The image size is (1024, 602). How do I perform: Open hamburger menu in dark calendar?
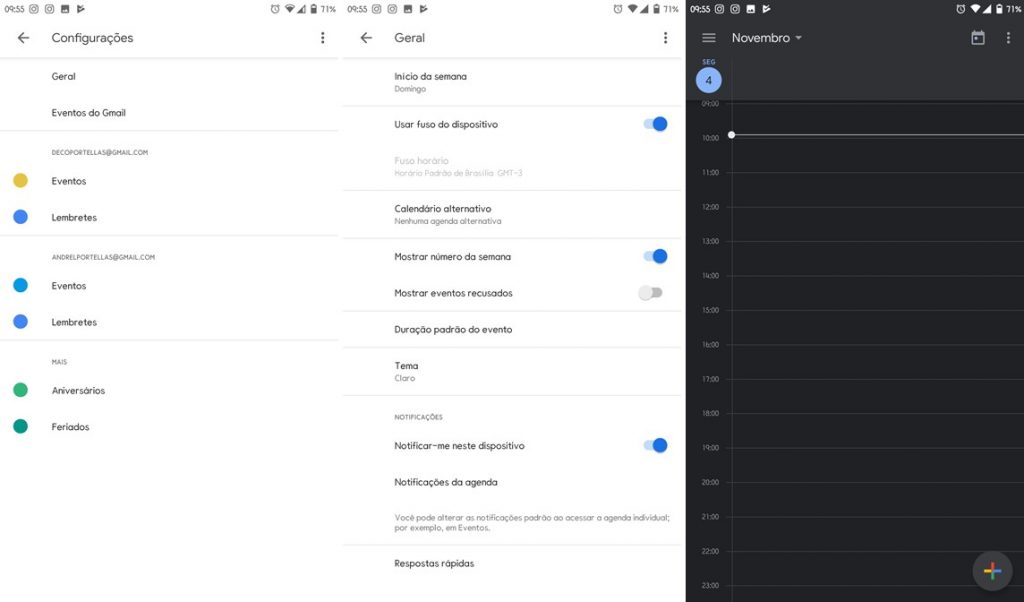[709, 38]
